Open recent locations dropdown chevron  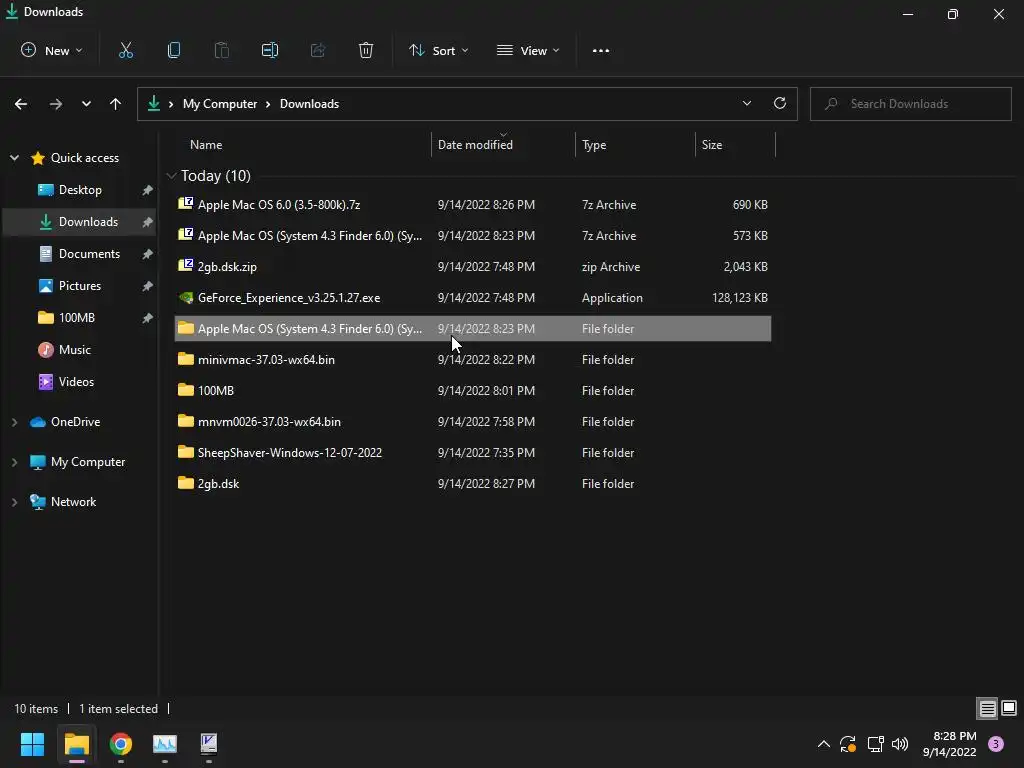click(86, 104)
